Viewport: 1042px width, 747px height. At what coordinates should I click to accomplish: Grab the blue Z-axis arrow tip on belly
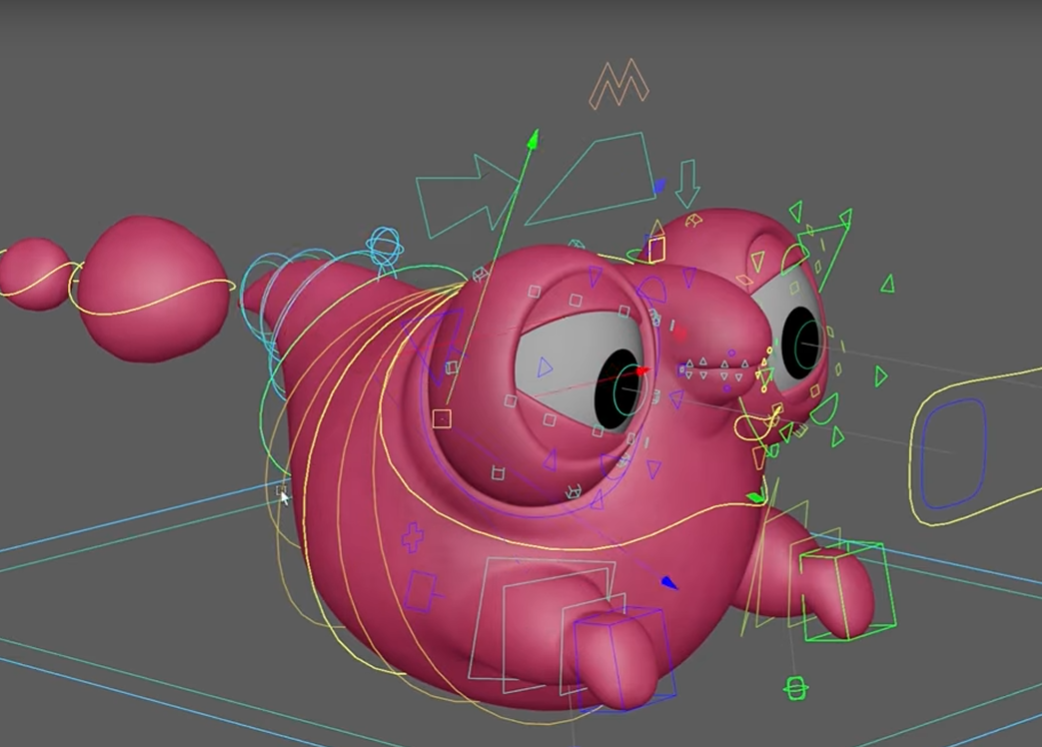point(670,582)
